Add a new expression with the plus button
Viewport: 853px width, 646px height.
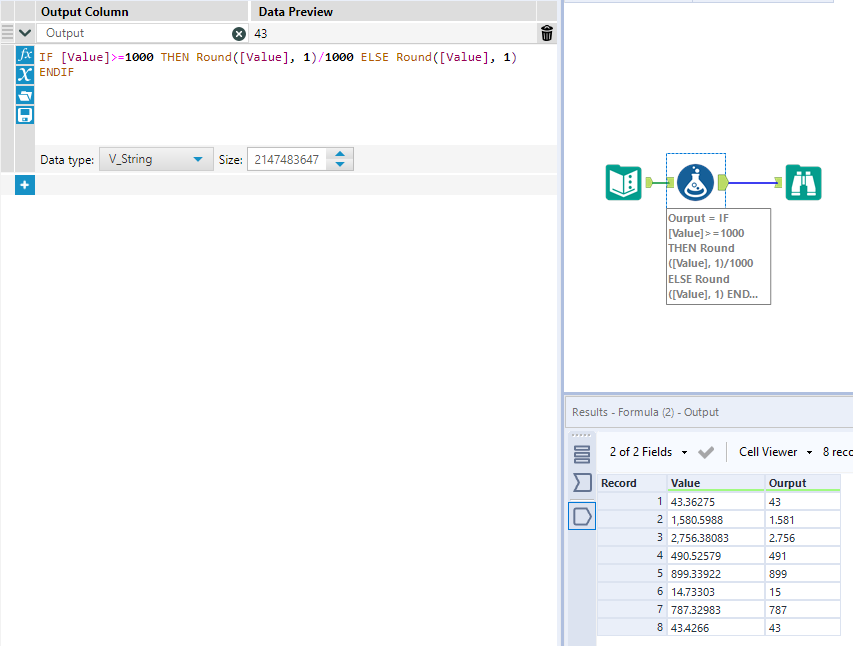coord(25,185)
